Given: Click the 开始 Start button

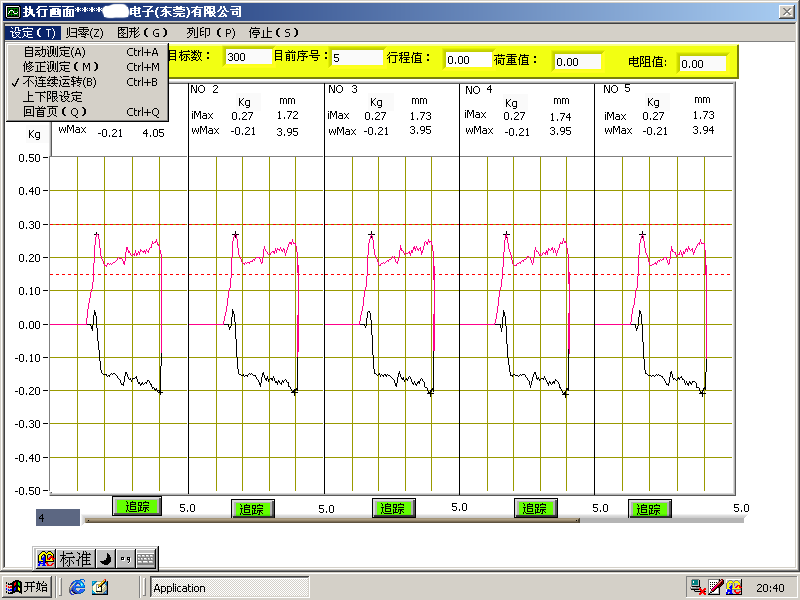Looking at the screenshot, I should point(27,588).
